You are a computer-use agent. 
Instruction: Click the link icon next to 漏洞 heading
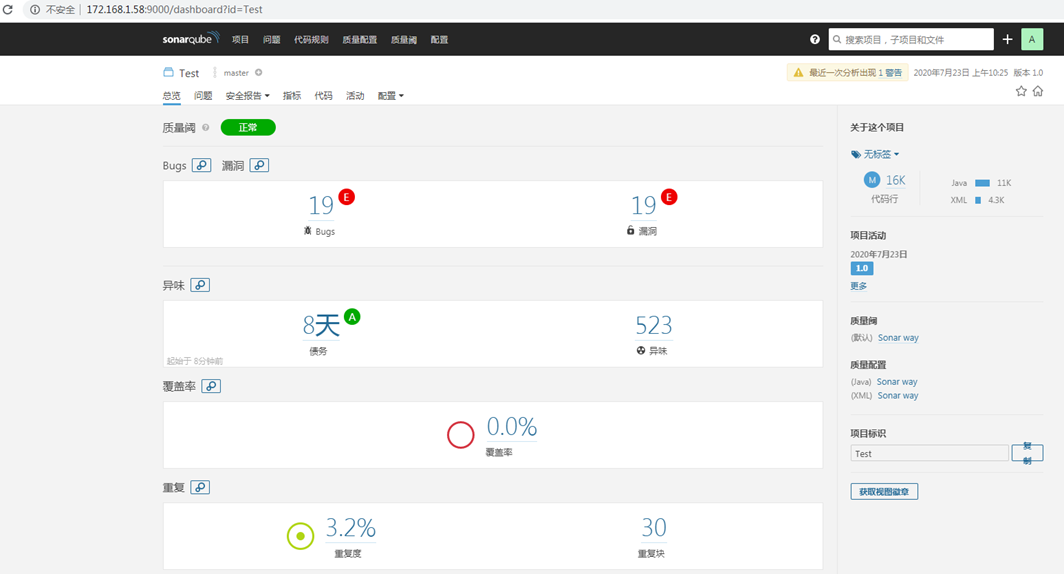click(259, 165)
